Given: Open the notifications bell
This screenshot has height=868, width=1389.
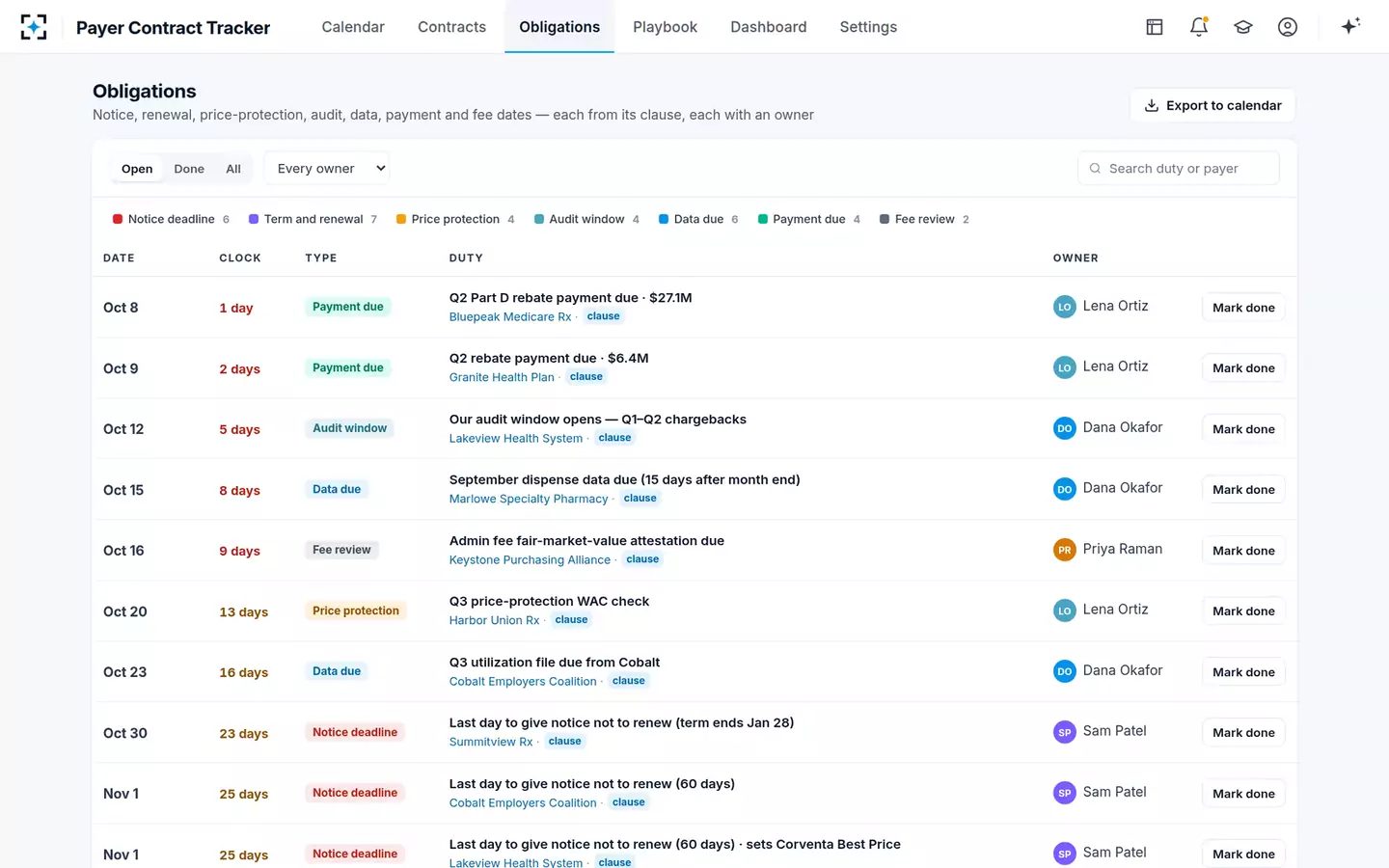Looking at the screenshot, I should pyautogui.click(x=1199, y=27).
